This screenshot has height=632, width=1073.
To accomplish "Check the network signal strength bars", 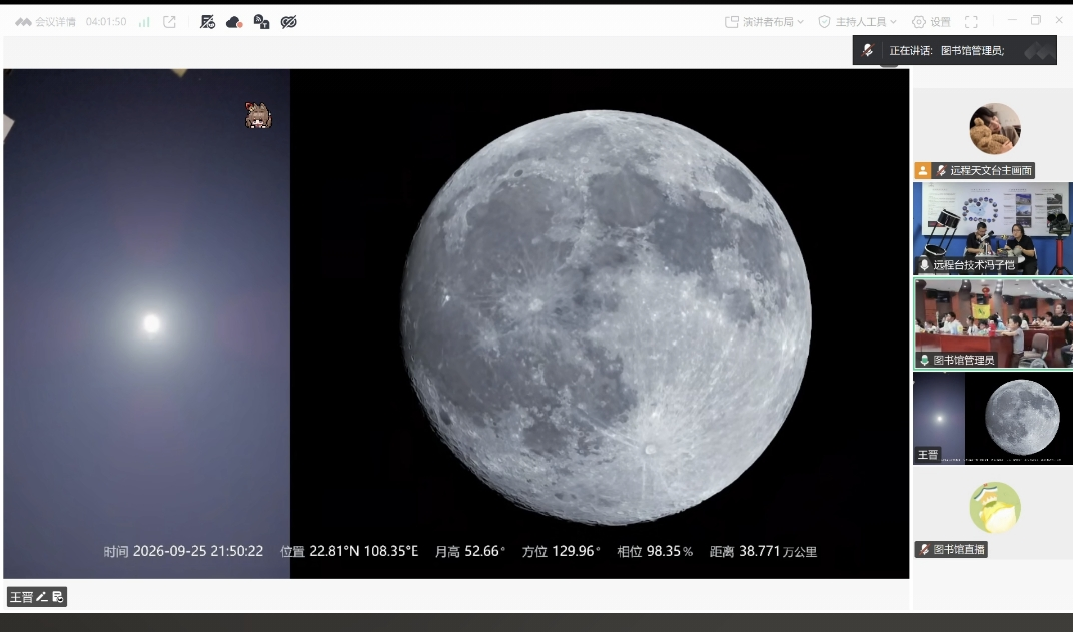I will click(144, 22).
